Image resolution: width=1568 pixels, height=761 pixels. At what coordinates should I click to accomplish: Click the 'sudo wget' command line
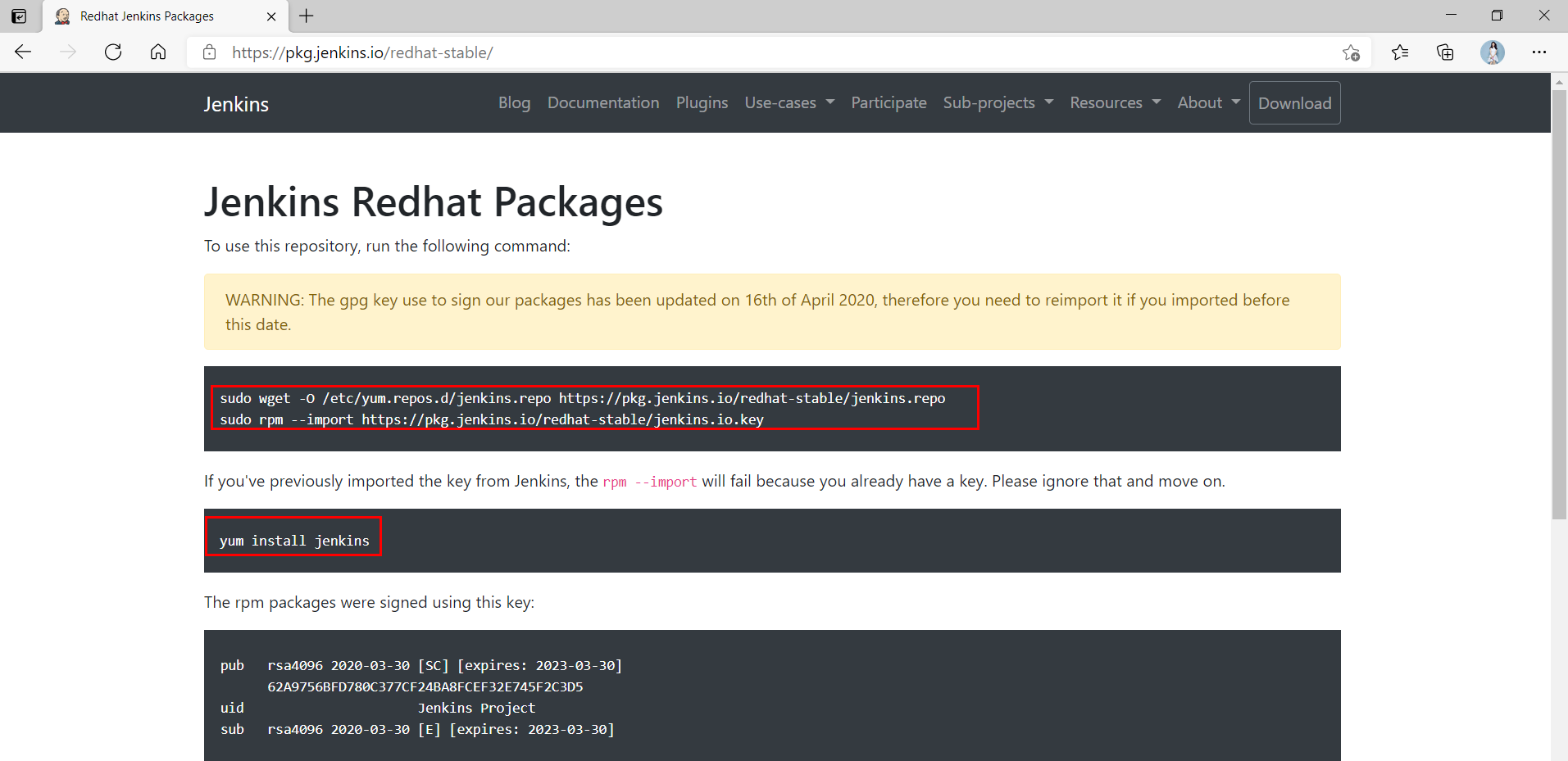[582, 398]
